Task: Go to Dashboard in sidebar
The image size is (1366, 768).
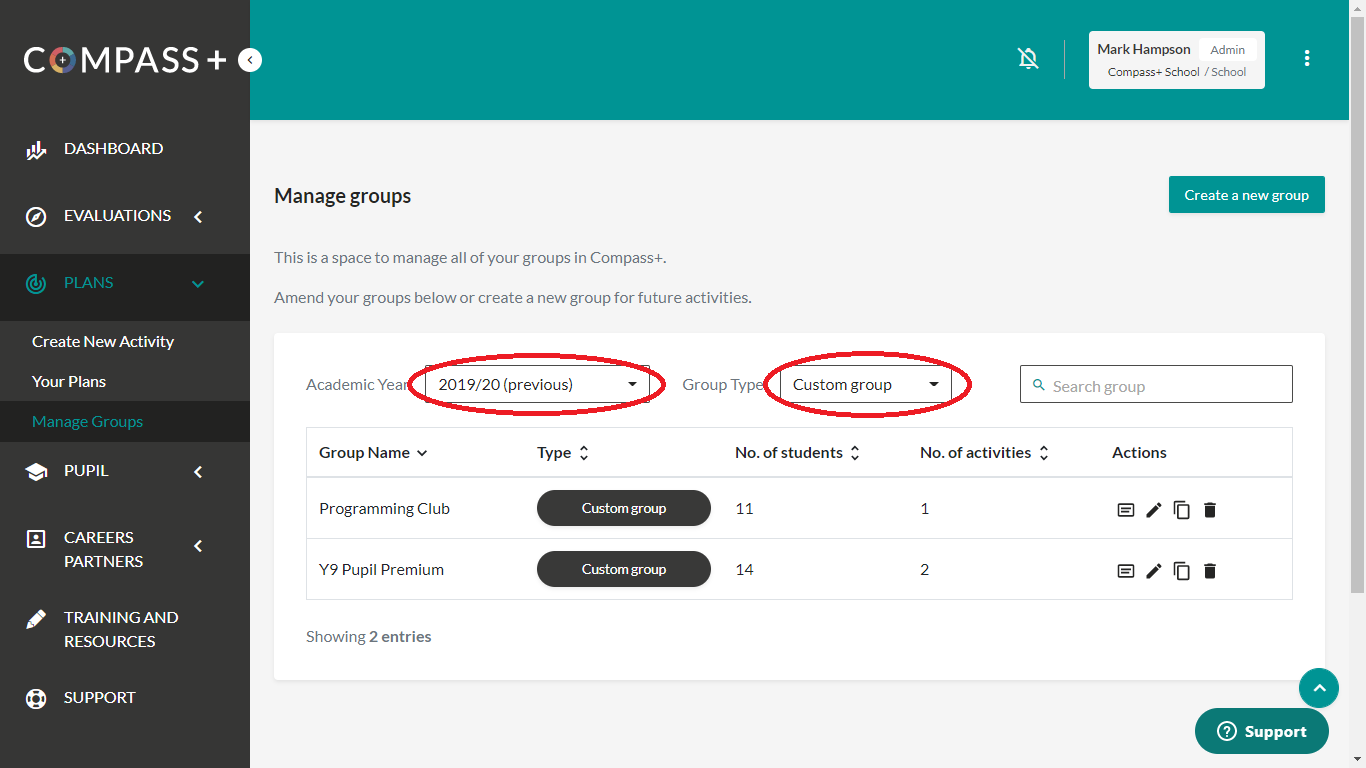Action: click(113, 149)
